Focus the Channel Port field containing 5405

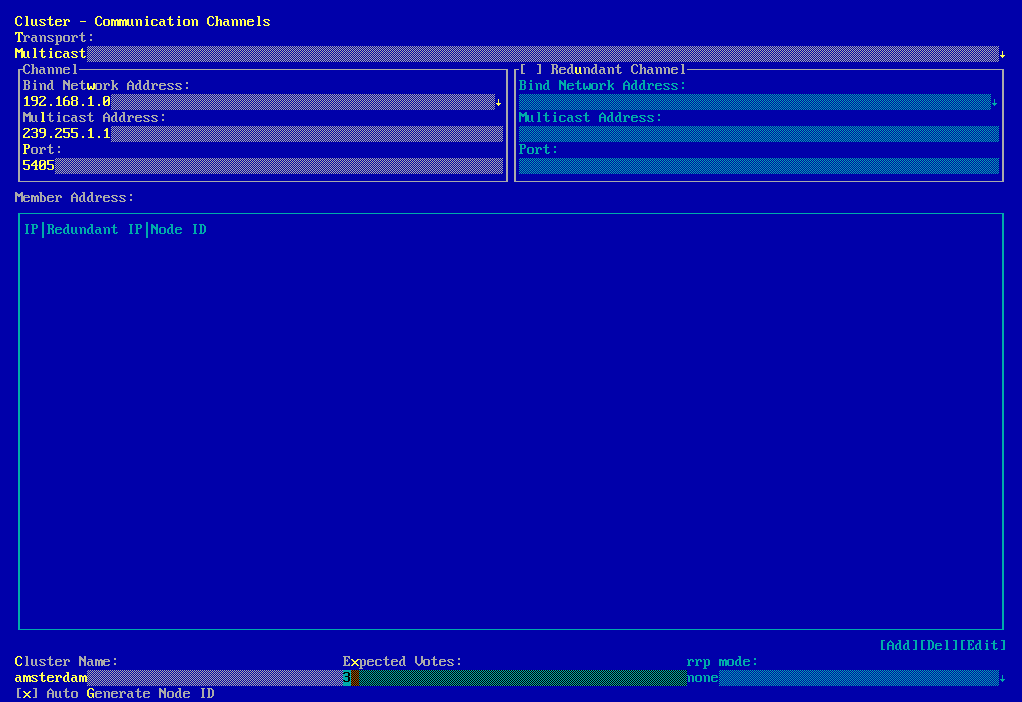coord(262,166)
